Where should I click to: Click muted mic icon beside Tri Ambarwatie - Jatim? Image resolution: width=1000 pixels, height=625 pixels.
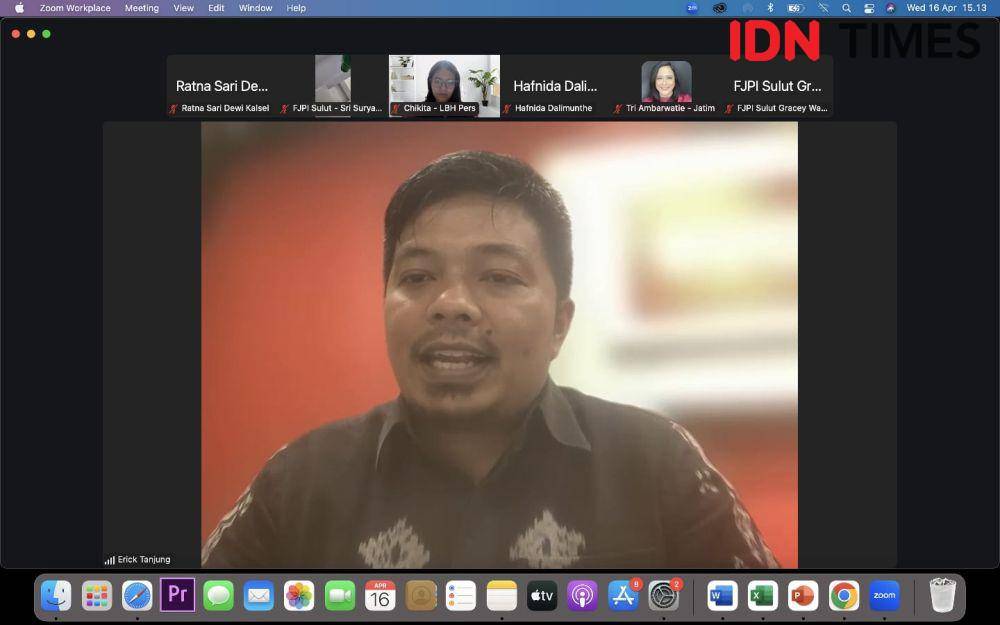(618, 108)
